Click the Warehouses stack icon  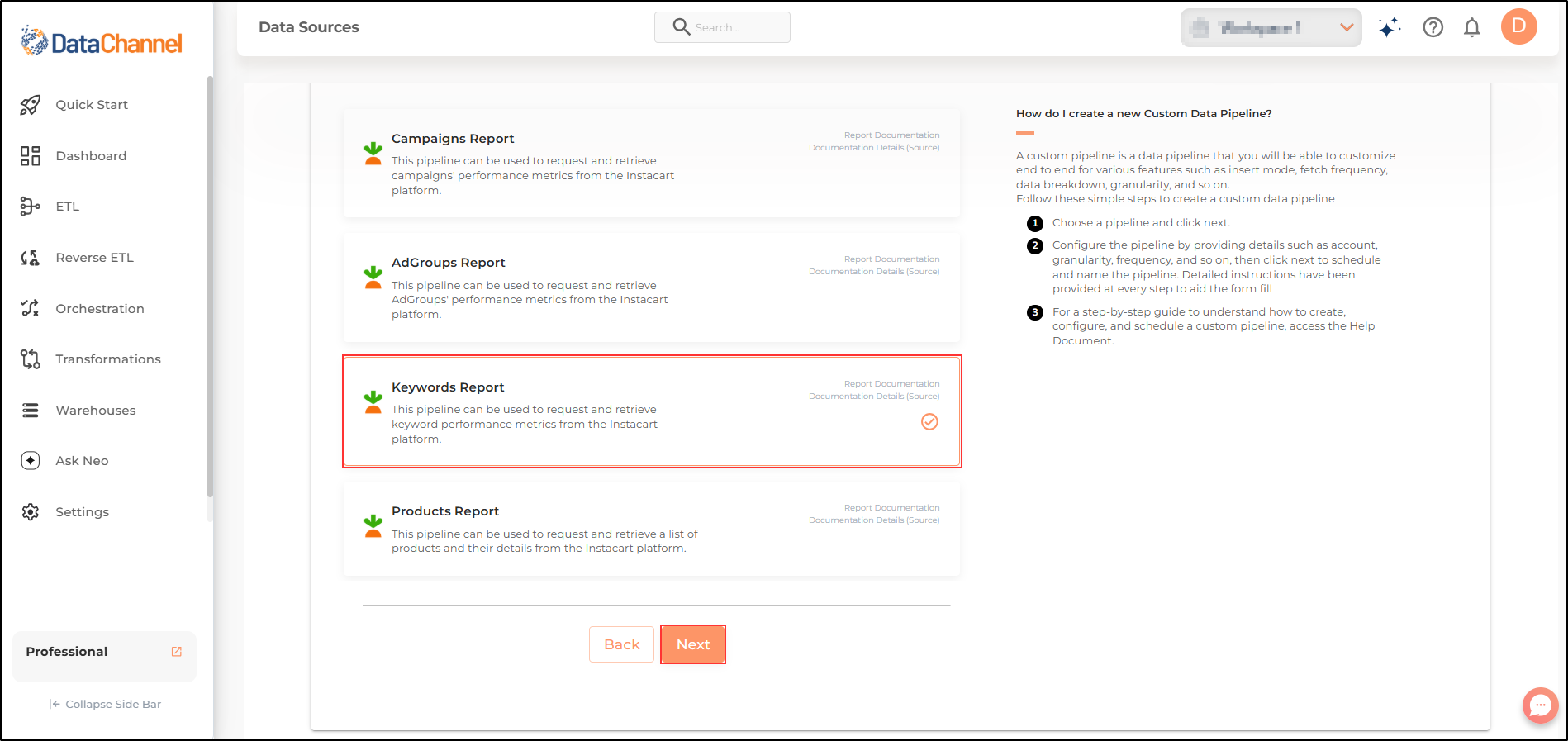coord(31,411)
